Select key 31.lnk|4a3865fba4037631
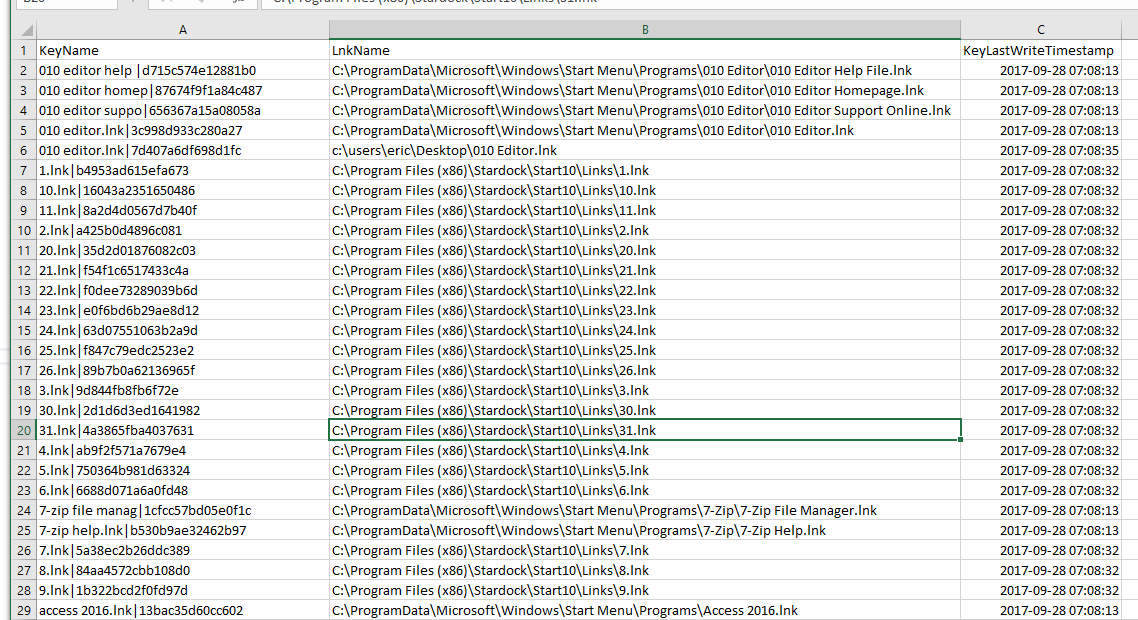Image resolution: width=1138 pixels, height=620 pixels. click(x=182, y=431)
